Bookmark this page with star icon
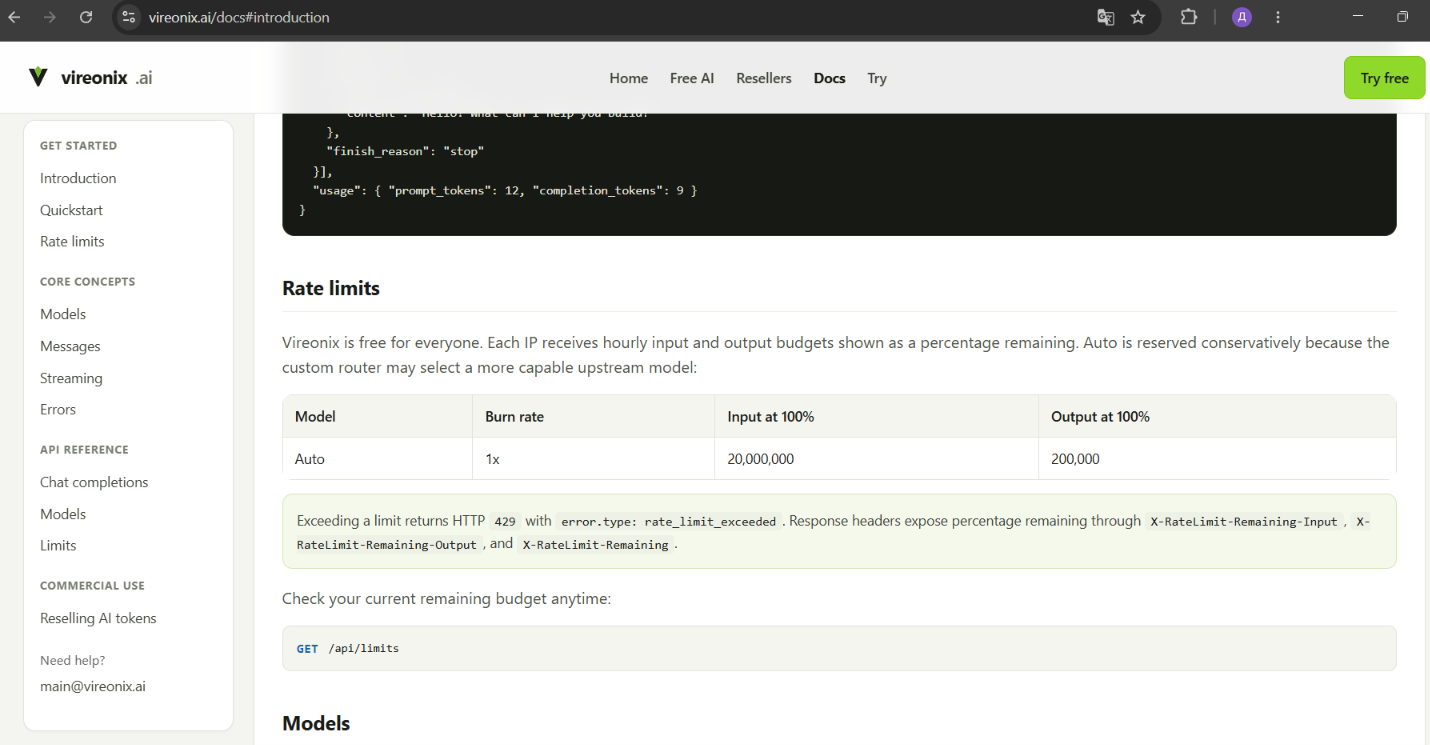 tap(1138, 17)
